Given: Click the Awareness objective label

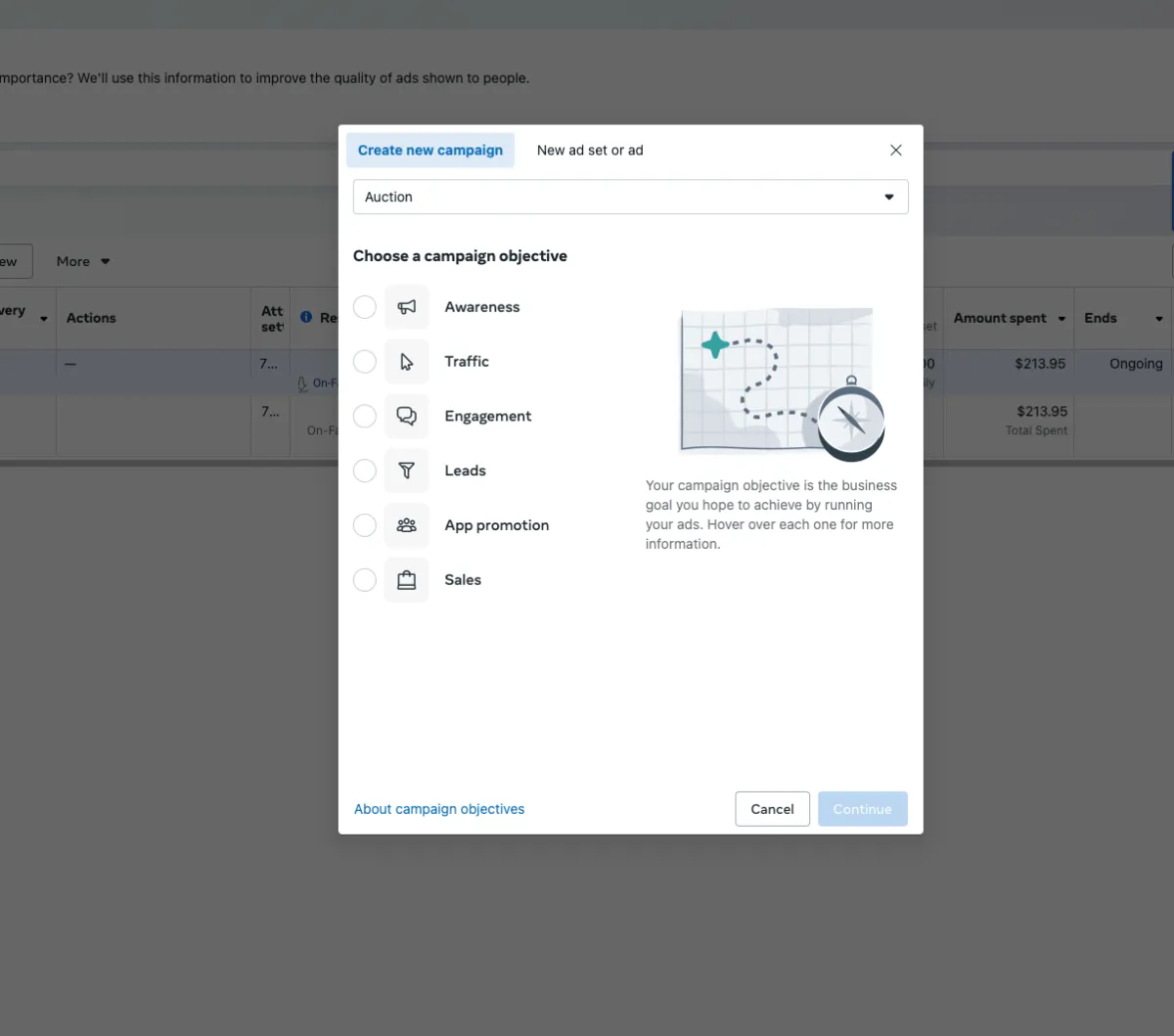Looking at the screenshot, I should tap(482, 307).
